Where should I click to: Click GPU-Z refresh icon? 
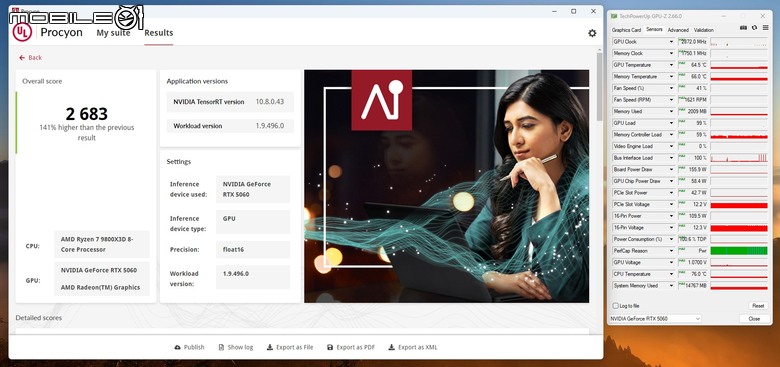(754, 28)
